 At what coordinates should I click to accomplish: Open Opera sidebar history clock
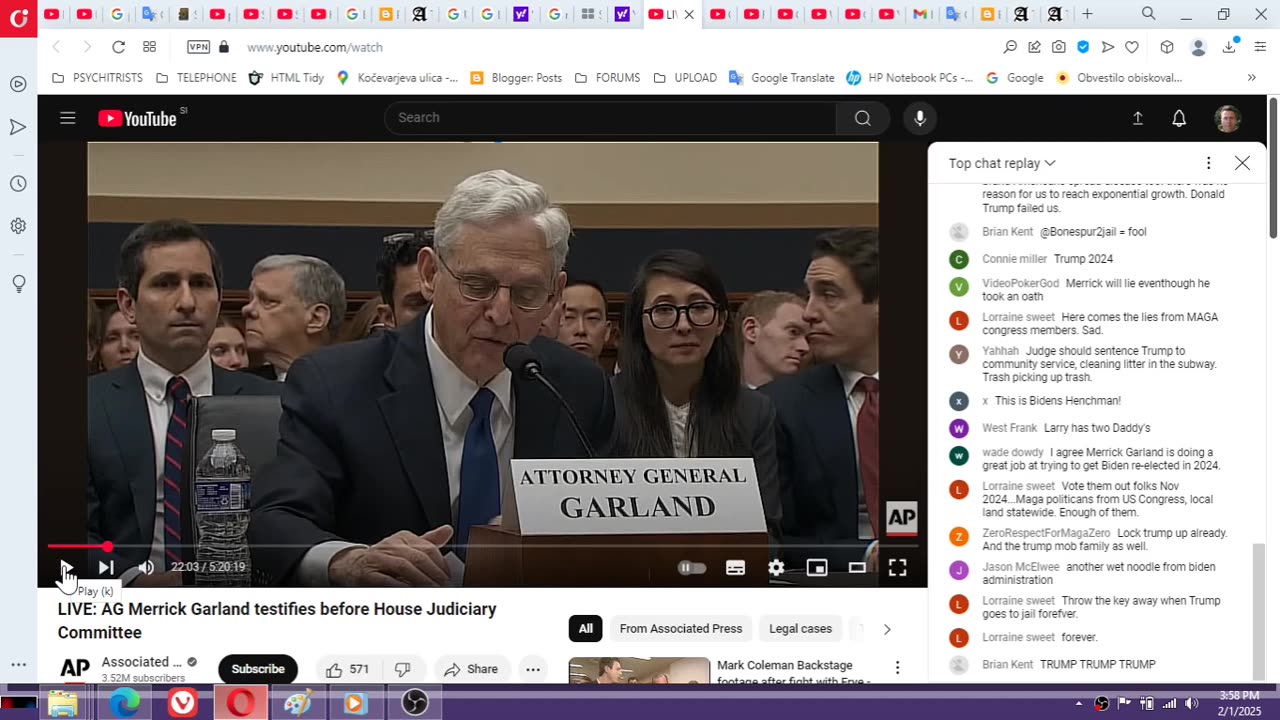tap(18, 184)
